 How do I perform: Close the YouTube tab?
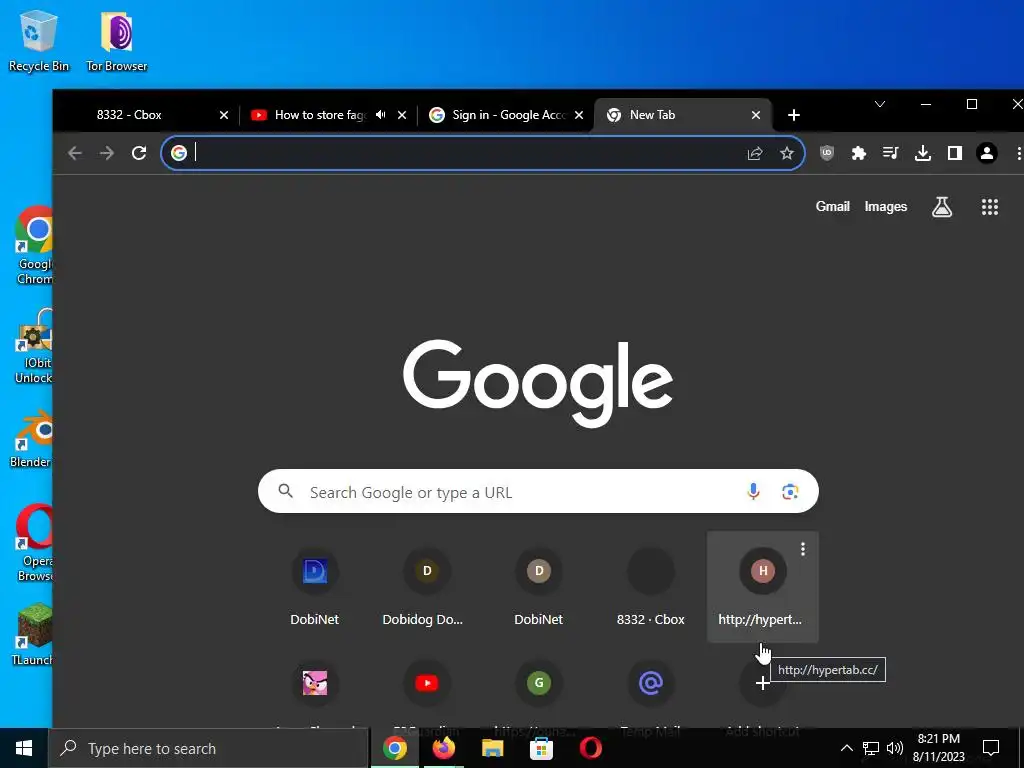coord(402,115)
